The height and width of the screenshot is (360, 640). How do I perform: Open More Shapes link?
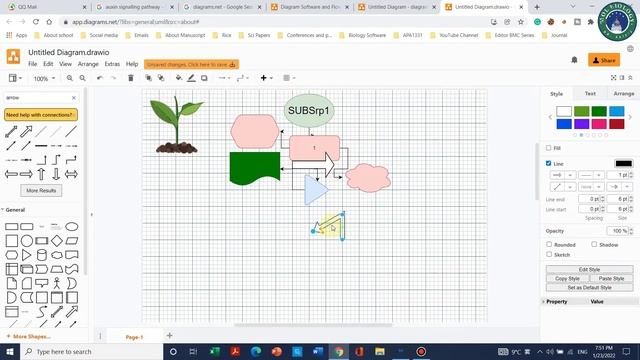point(28,337)
